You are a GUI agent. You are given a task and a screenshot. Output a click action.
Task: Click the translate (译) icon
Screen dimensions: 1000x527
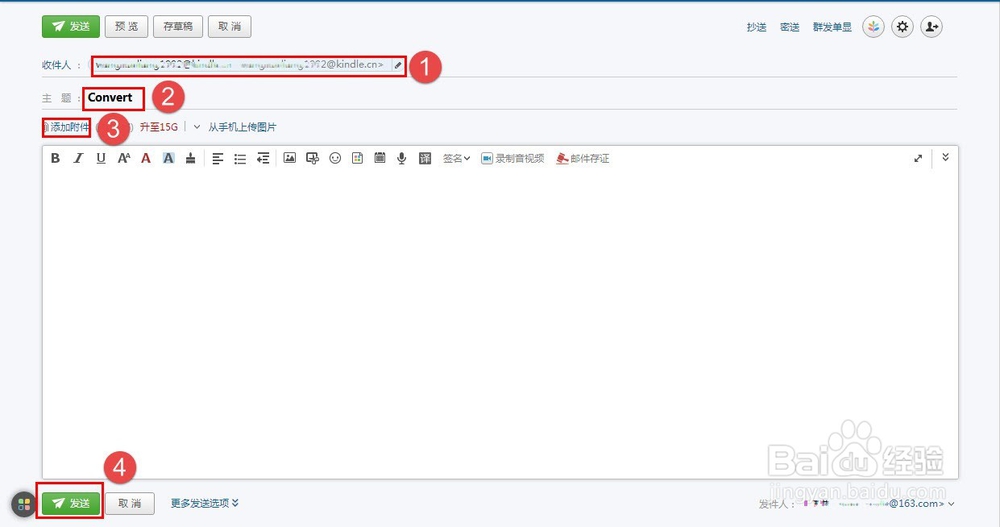[x=425, y=158]
